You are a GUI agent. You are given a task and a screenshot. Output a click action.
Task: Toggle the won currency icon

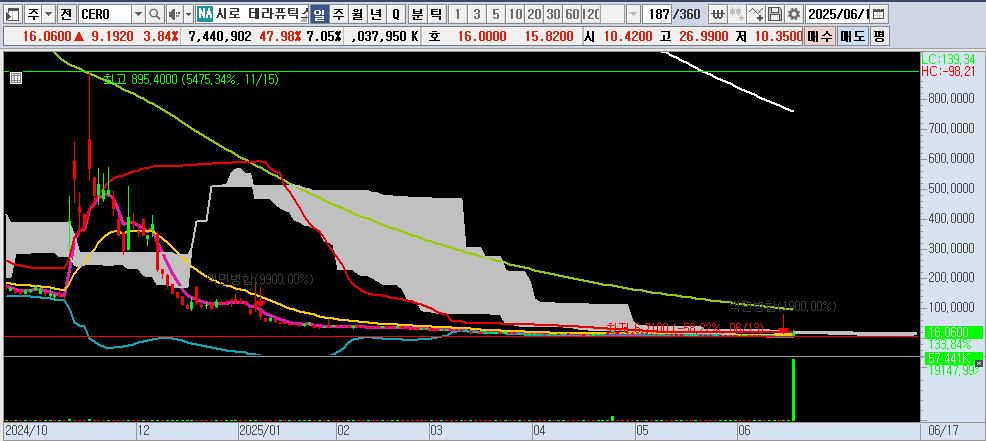717,13
